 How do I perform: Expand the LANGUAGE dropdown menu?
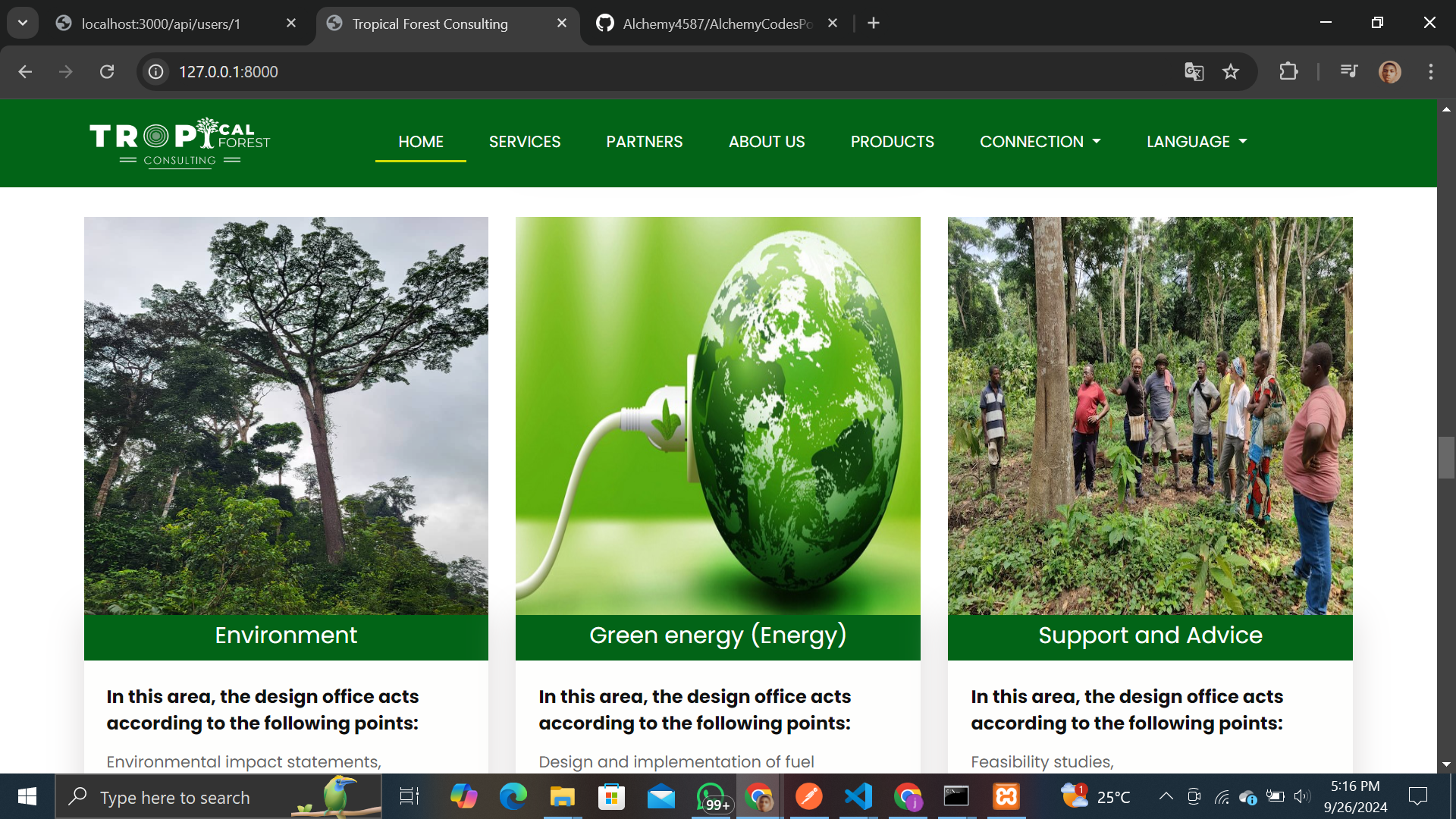[x=1196, y=142]
